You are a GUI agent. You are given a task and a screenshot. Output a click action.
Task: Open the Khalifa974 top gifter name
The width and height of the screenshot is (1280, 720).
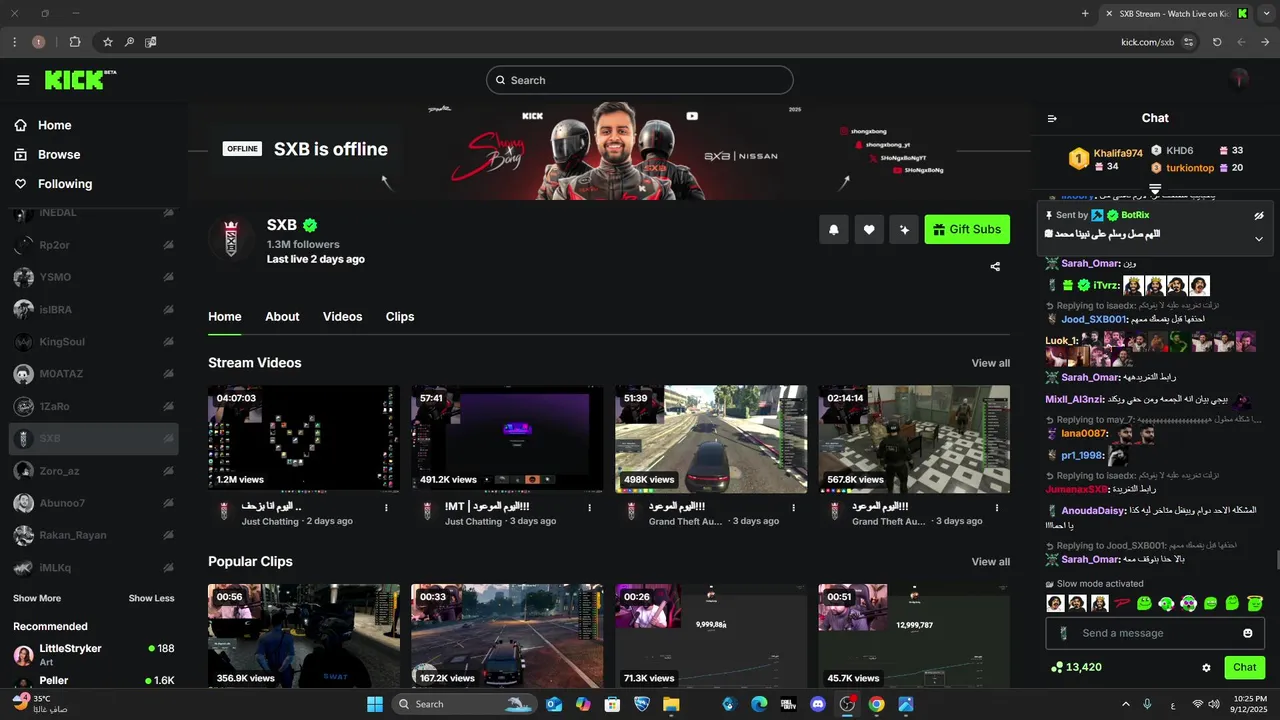point(1118,153)
